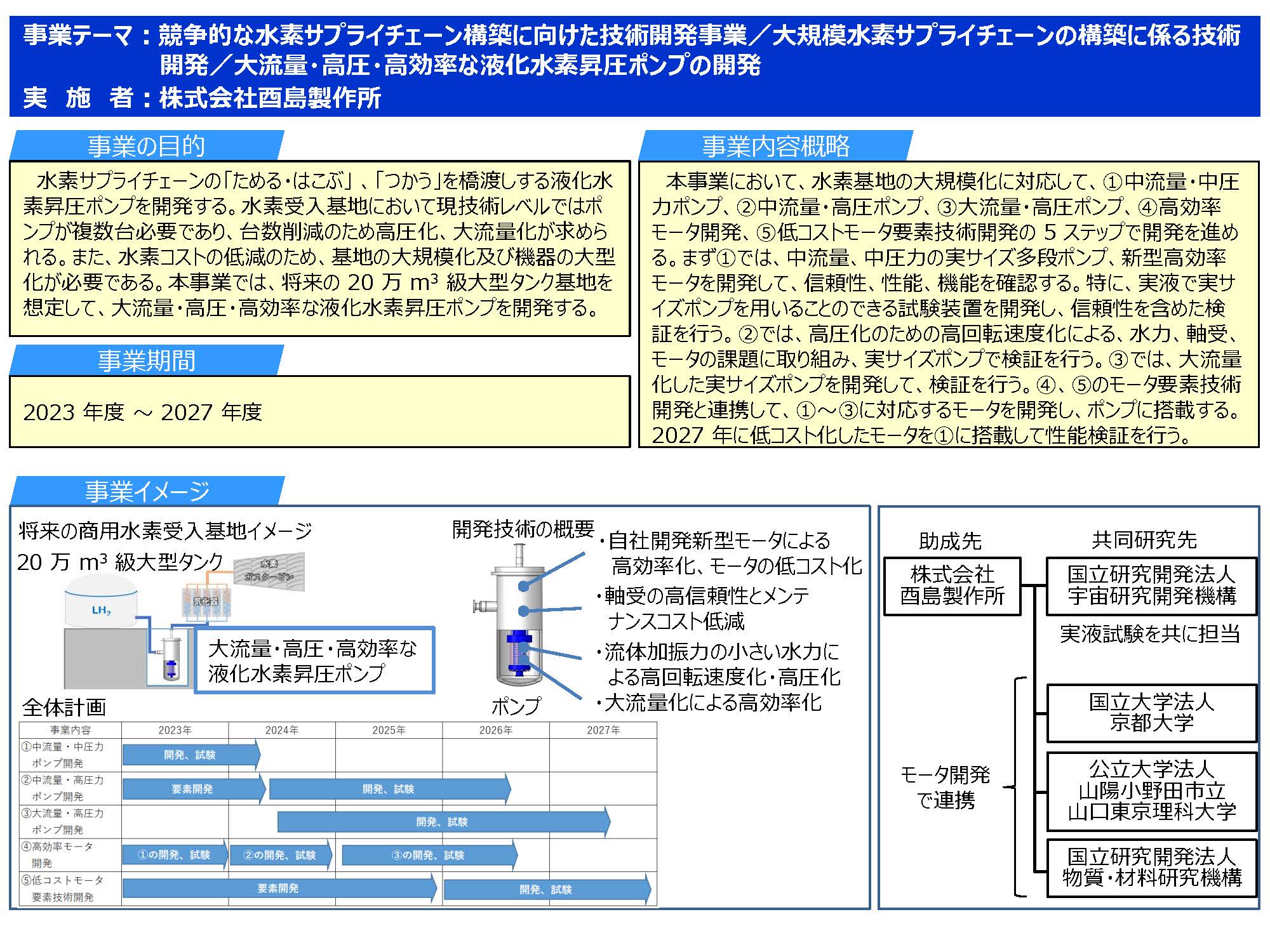Viewport: 1270px width, 952px height.
Task: Click the 2023 年度 ～ 2027 年度 period text
Action: tap(143, 412)
